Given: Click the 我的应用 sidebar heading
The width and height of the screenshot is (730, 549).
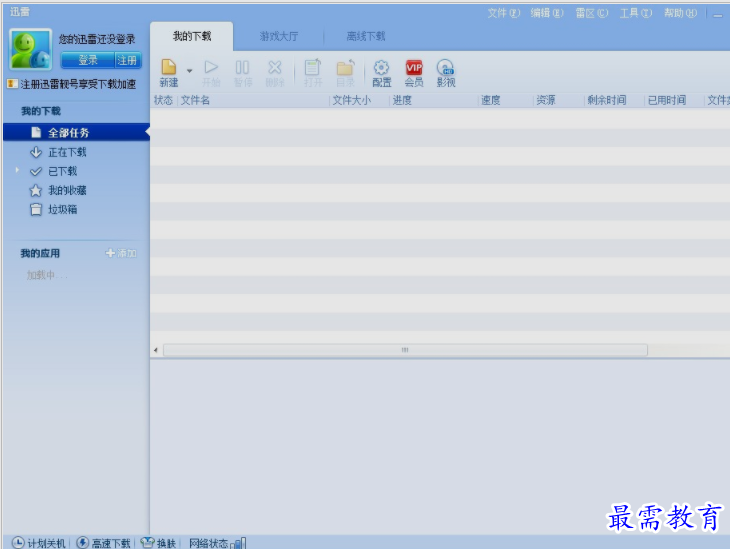Looking at the screenshot, I should coord(40,253).
